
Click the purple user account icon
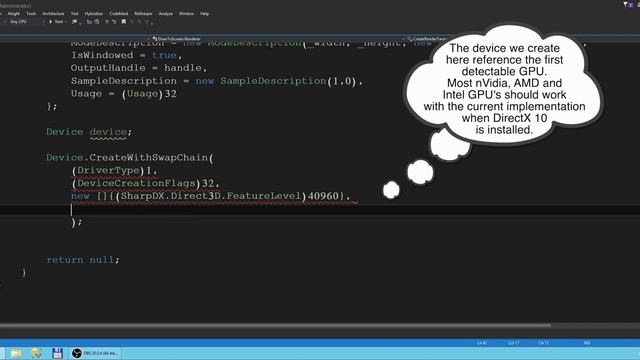click(632, 4)
